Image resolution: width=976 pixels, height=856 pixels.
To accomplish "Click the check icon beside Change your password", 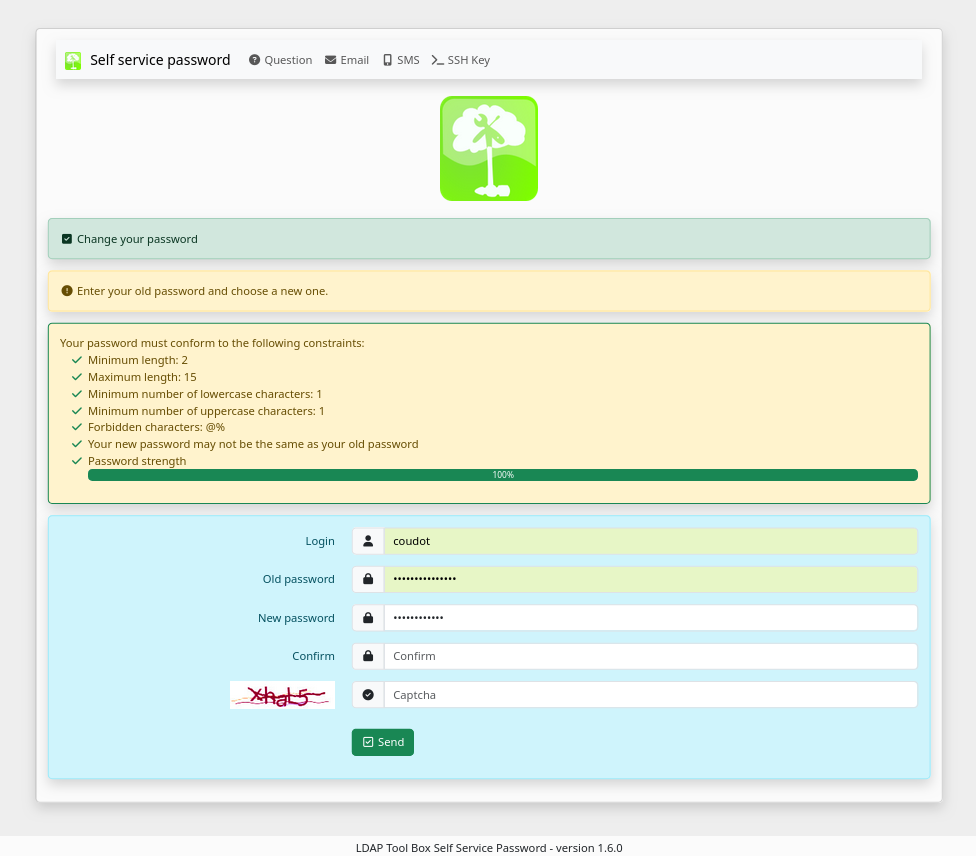I will [x=67, y=239].
